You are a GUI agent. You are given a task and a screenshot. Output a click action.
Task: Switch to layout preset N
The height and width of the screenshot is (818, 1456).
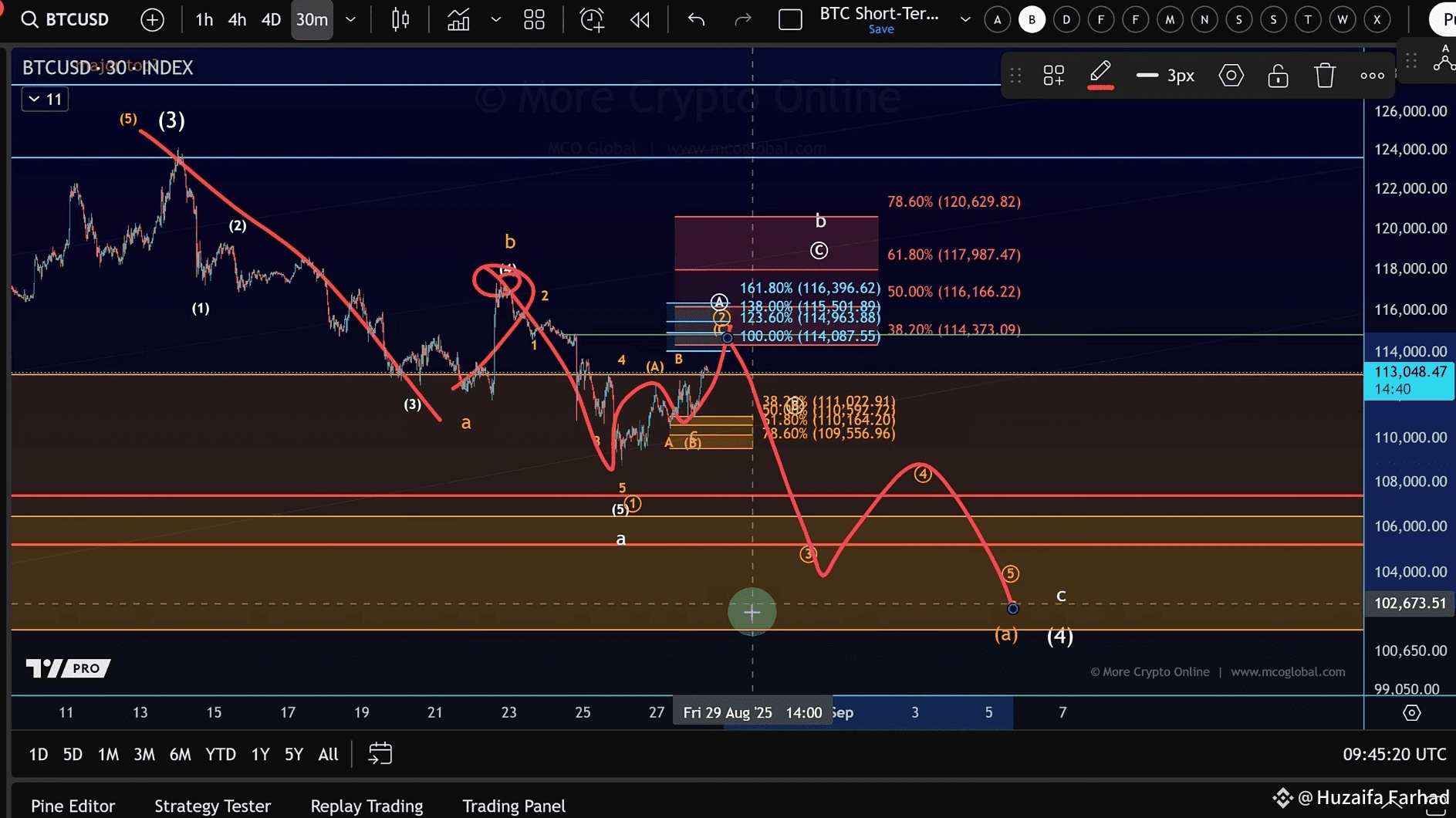(x=1204, y=20)
